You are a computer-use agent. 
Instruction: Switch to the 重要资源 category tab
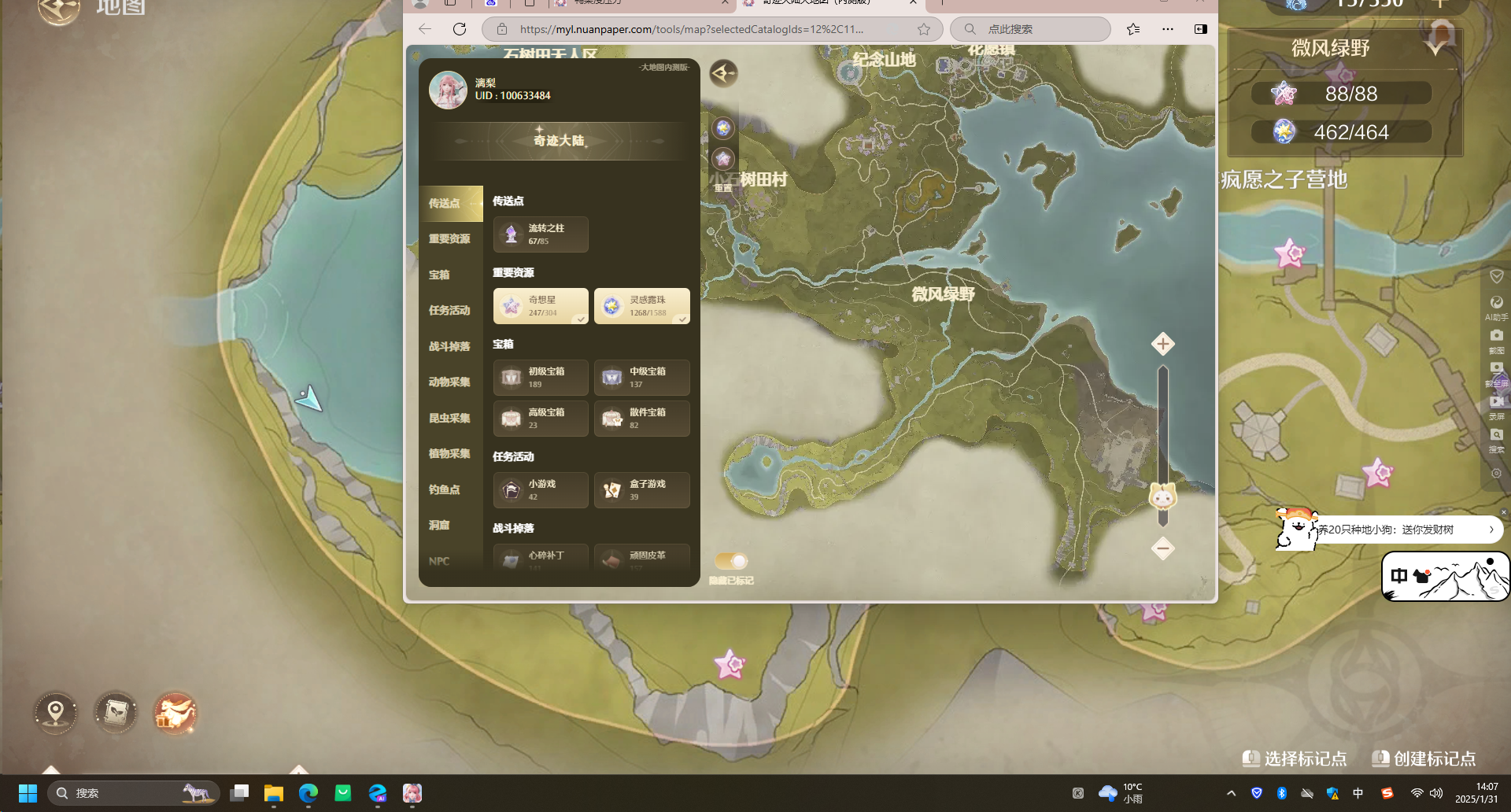pos(451,239)
